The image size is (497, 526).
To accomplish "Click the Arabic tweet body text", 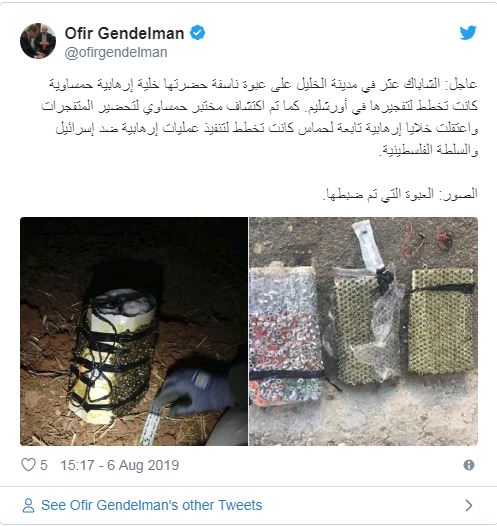I will [x=260, y=117].
